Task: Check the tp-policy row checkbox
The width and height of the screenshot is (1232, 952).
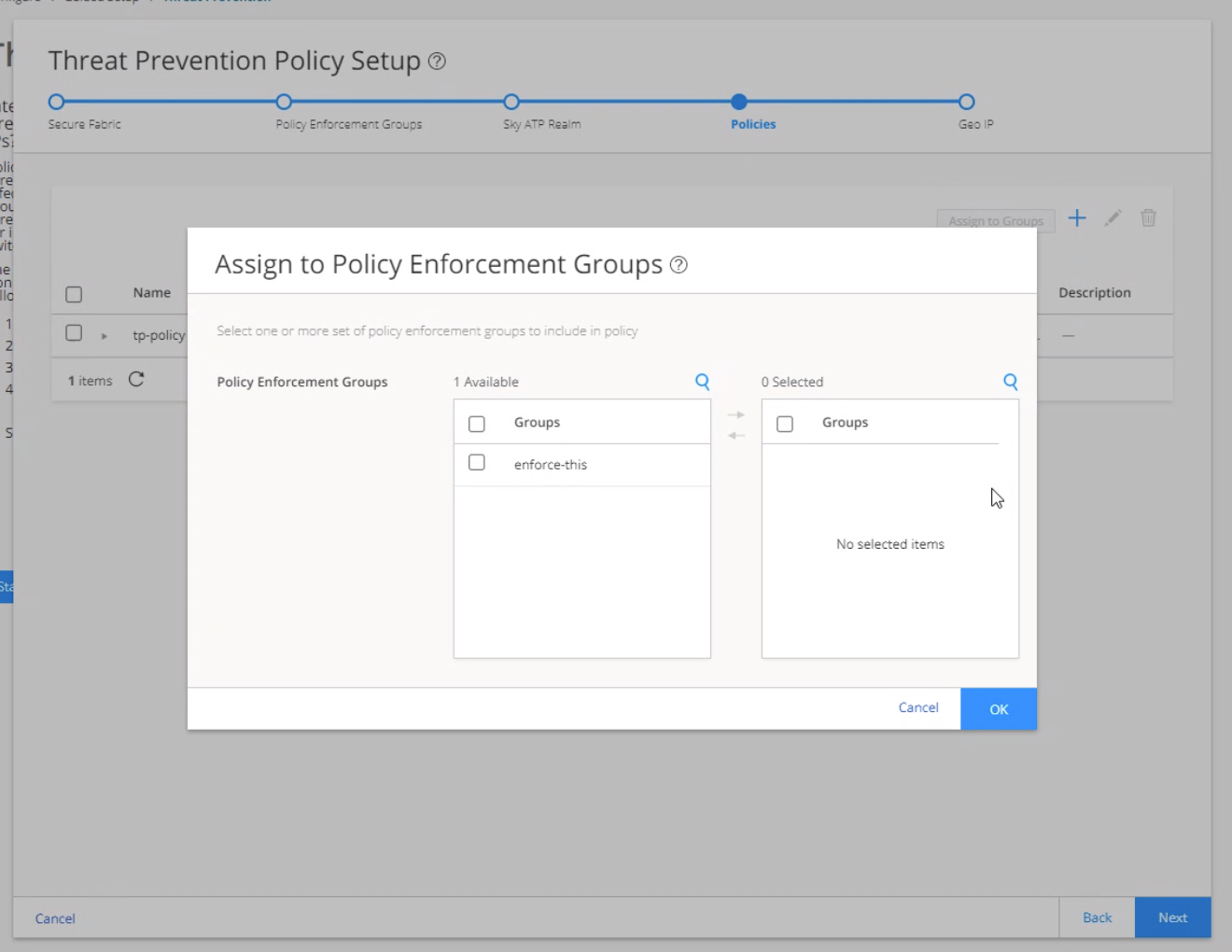Action: (74, 333)
